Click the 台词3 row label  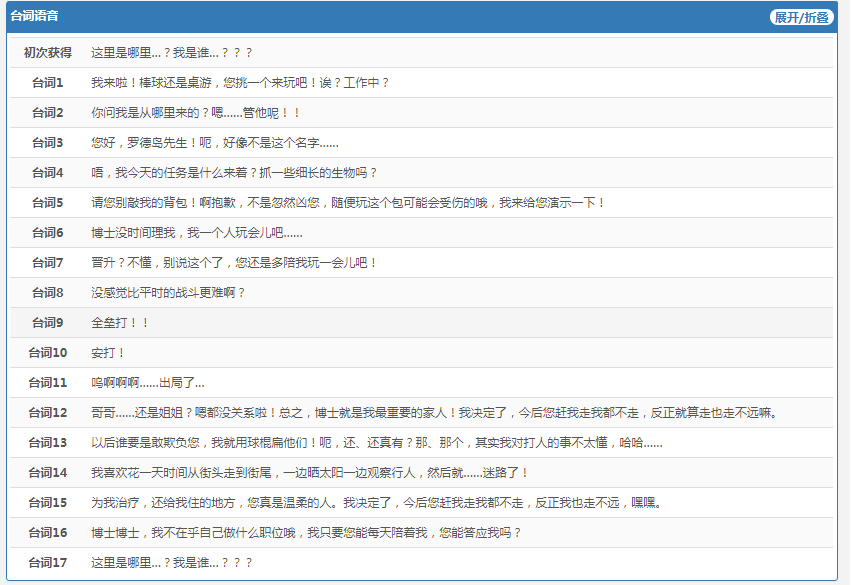coord(48,142)
